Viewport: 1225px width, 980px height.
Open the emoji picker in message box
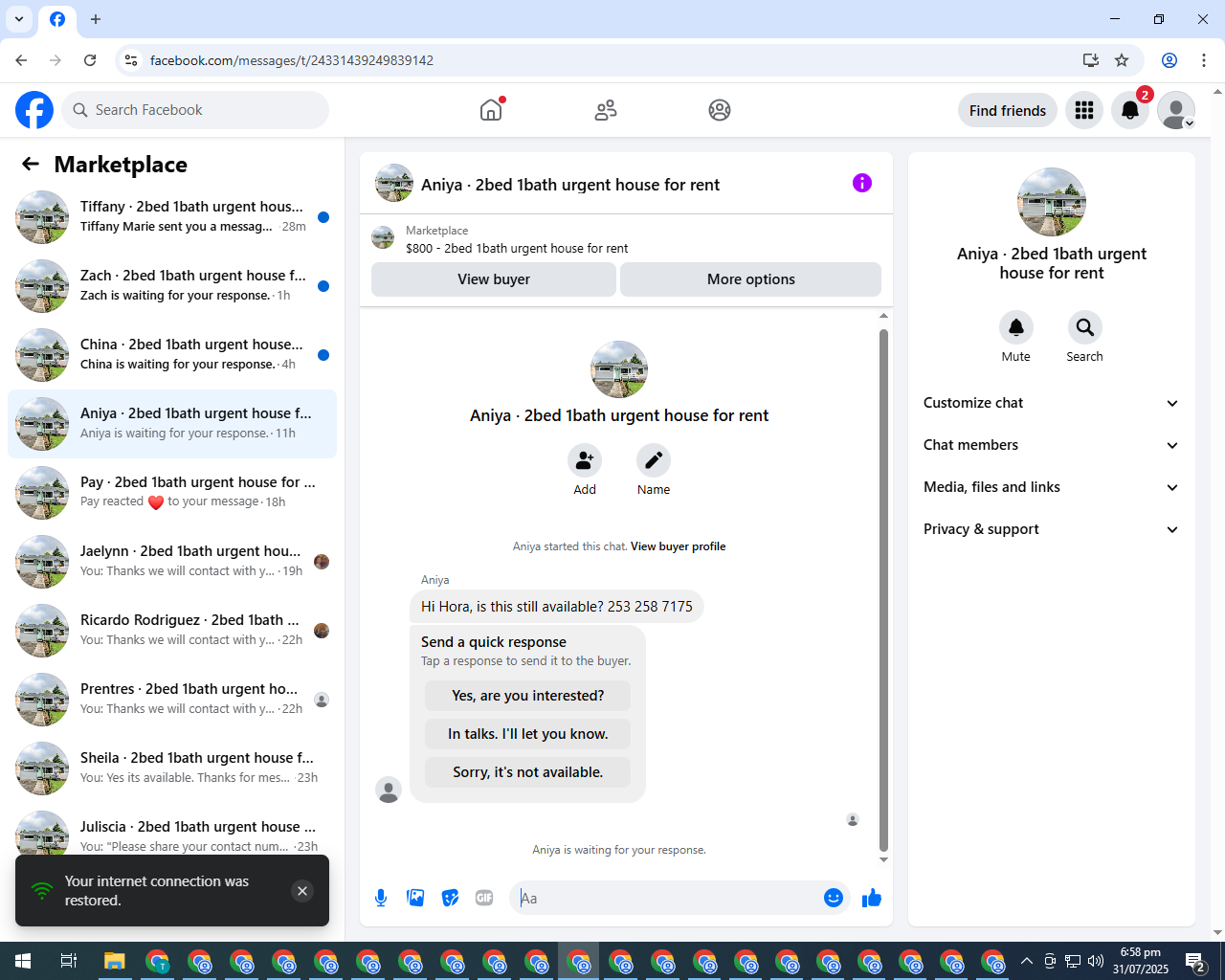(834, 898)
